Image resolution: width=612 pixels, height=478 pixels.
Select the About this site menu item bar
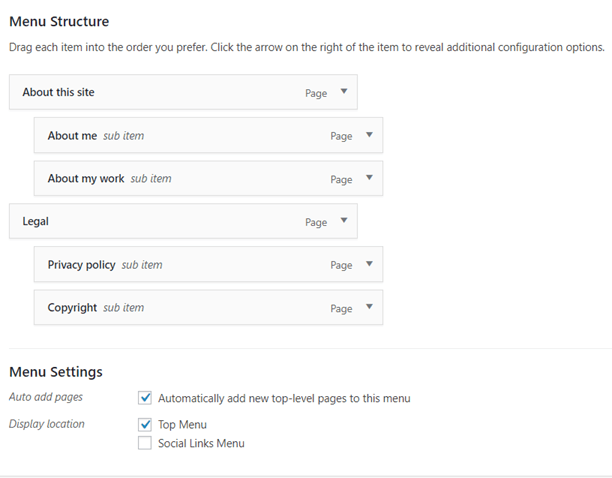pyautogui.click(x=183, y=92)
